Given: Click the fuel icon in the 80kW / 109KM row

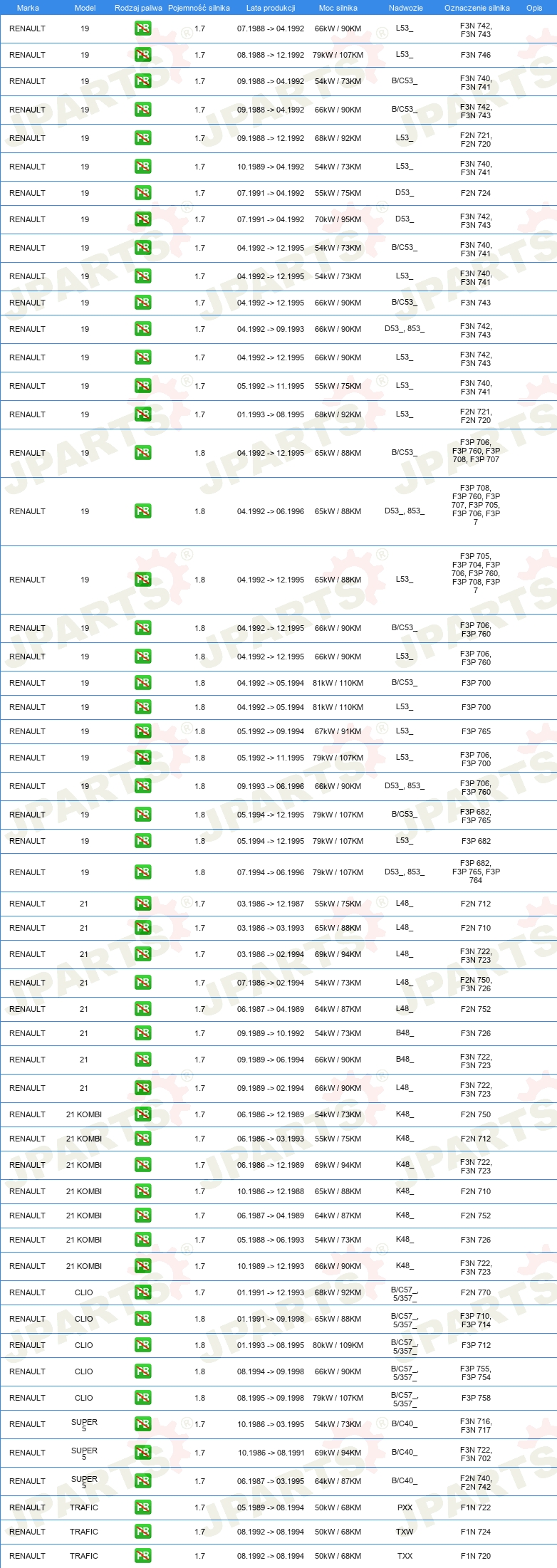Looking at the screenshot, I should [x=143, y=1345].
